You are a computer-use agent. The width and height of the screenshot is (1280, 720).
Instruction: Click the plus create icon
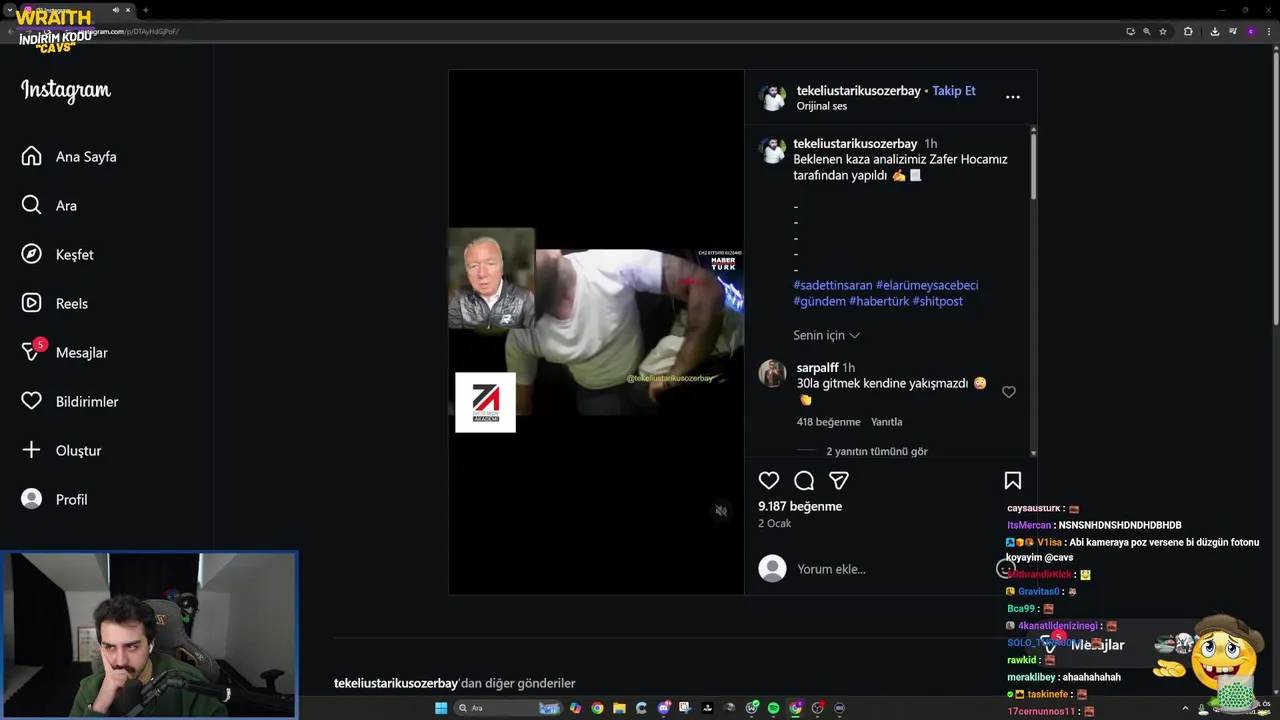(32, 450)
